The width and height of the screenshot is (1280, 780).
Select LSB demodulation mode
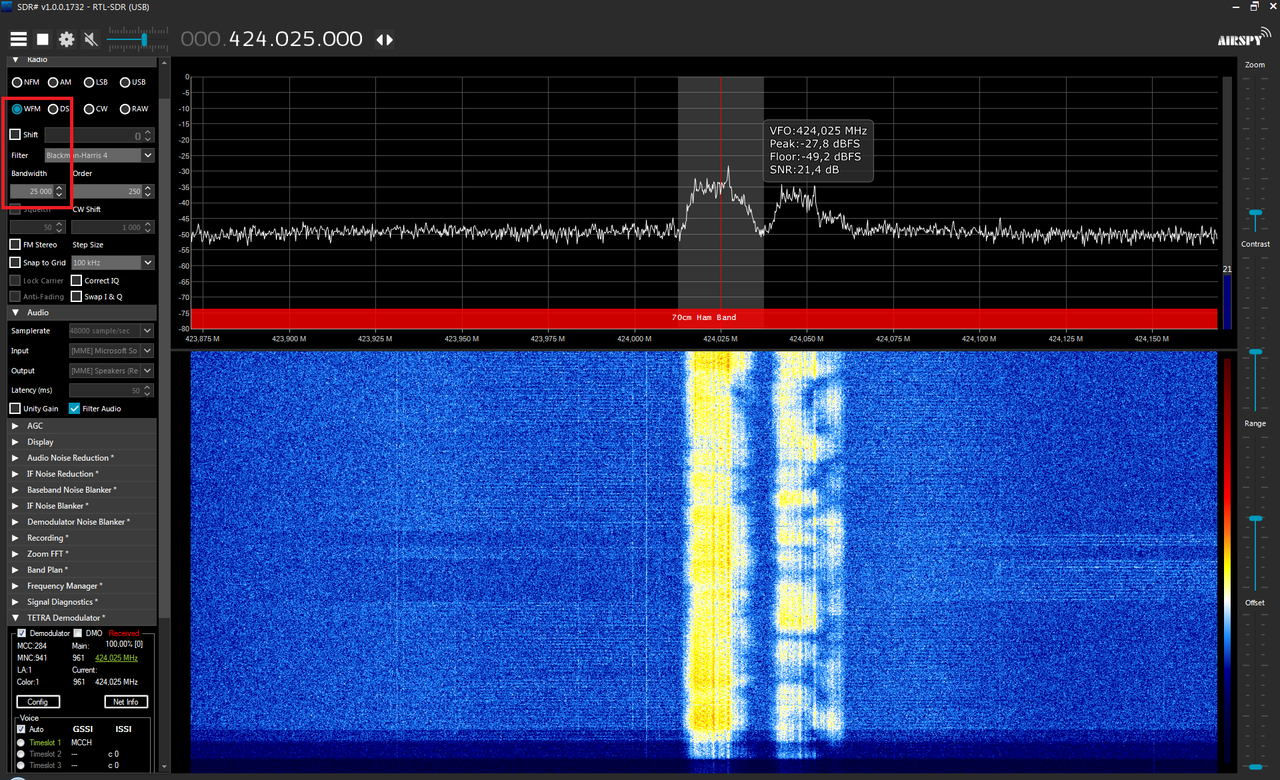pos(96,82)
